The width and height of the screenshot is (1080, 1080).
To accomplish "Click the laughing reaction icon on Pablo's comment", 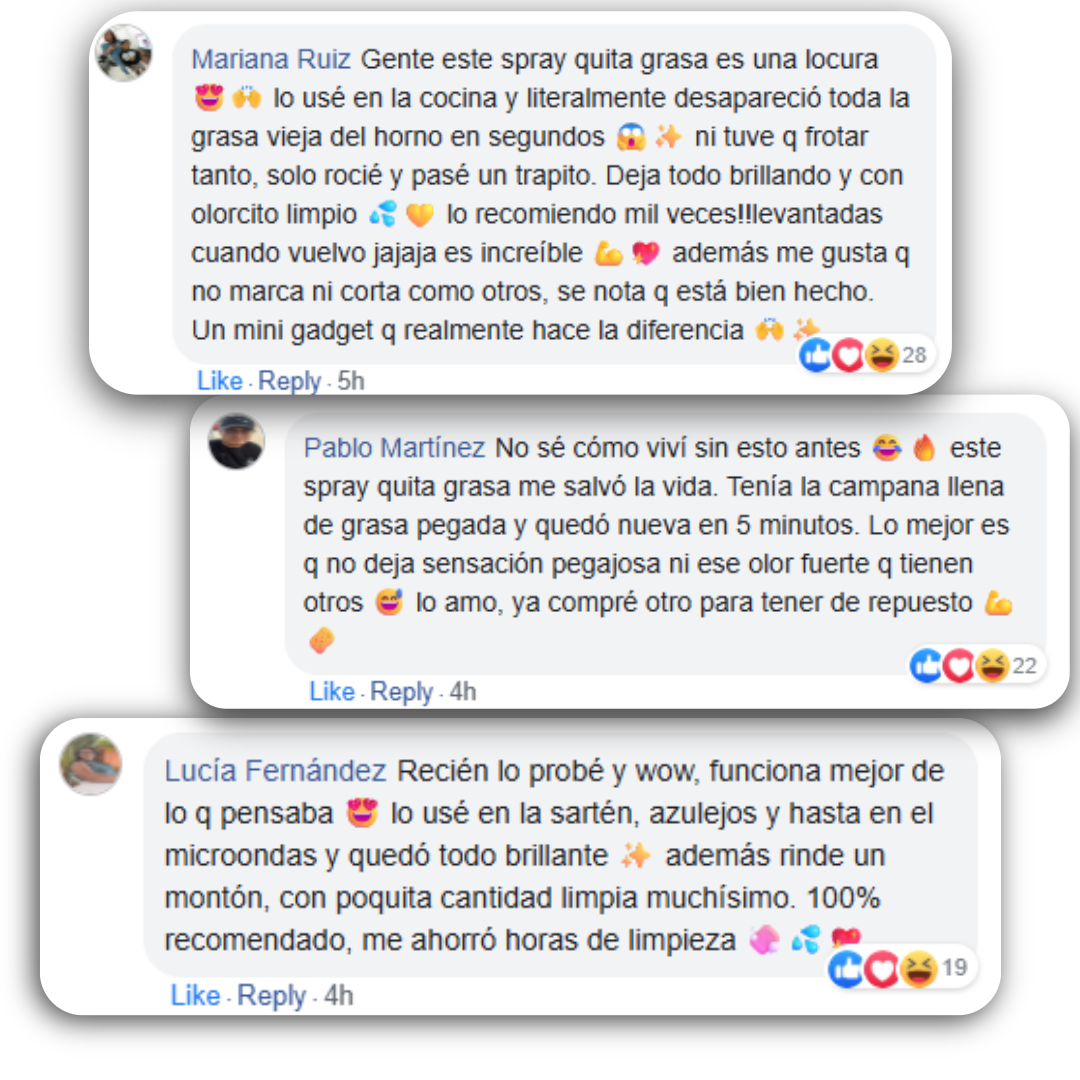I will (x=993, y=665).
